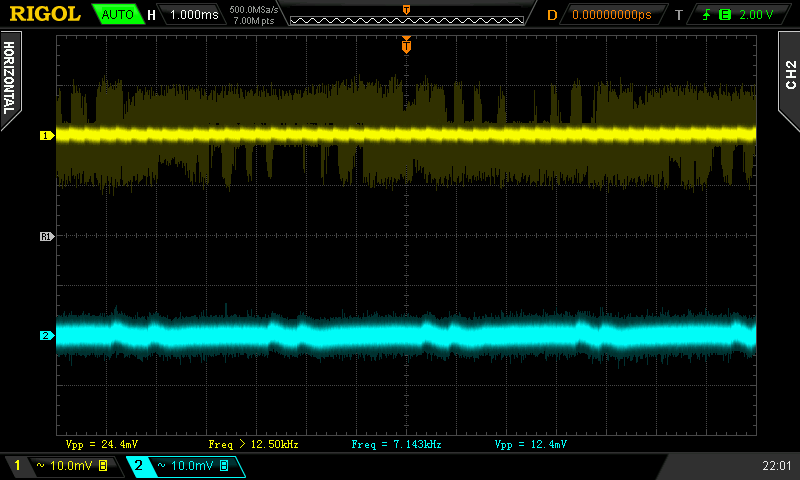The width and height of the screenshot is (800, 480).
Task: Open the HORIZONTAL side tab
Action: pos(10,79)
